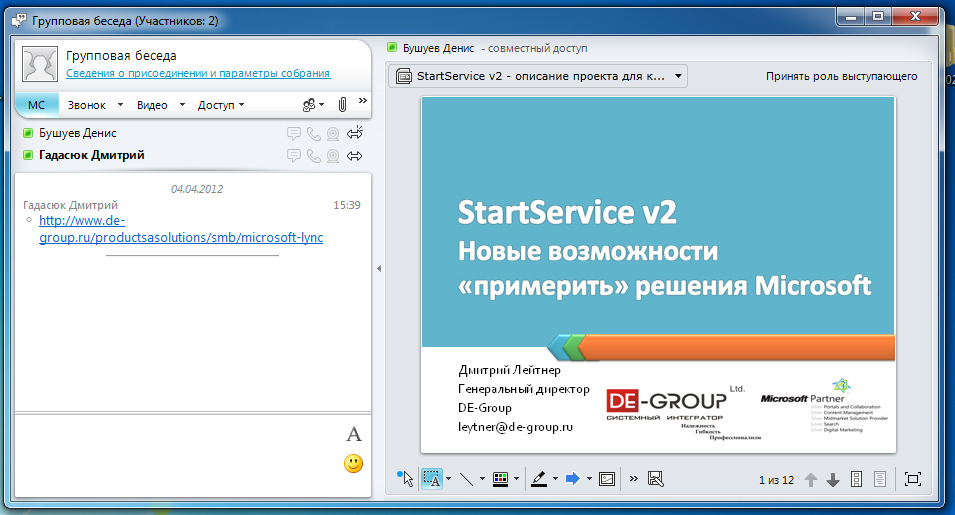Click the 04.04.2012 date label
The height and width of the screenshot is (515, 955).
(197, 189)
